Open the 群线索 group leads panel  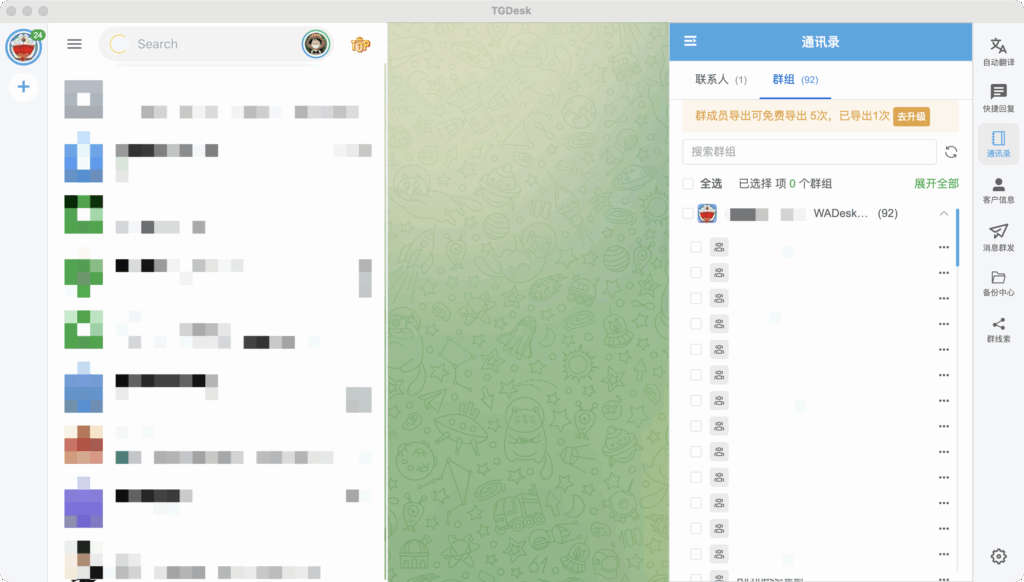pyautogui.click(x=998, y=327)
